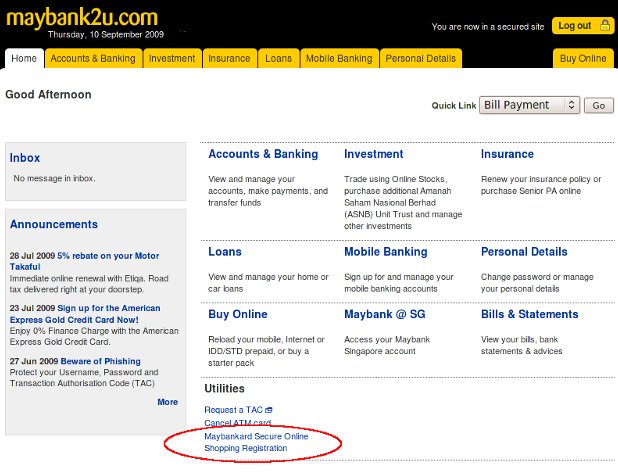The image size is (618, 472).
Task: Click the Cancel ATM card link
Action: (x=237, y=422)
